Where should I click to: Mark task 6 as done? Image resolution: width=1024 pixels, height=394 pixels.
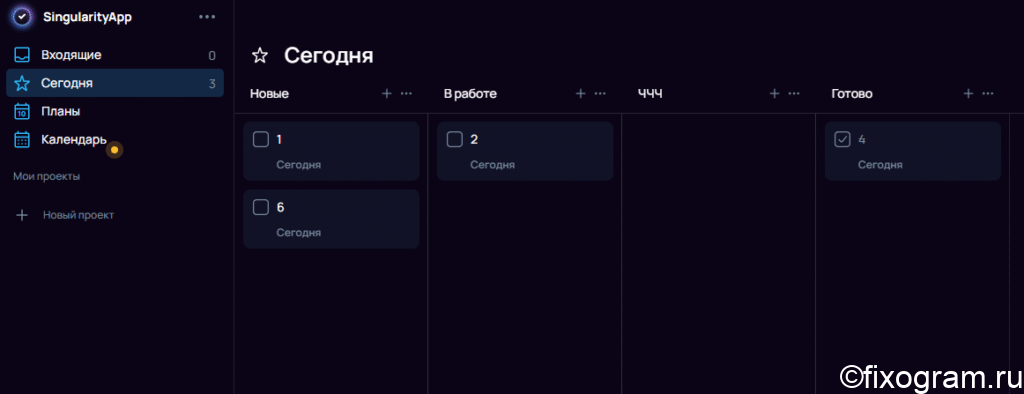[x=261, y=207]
